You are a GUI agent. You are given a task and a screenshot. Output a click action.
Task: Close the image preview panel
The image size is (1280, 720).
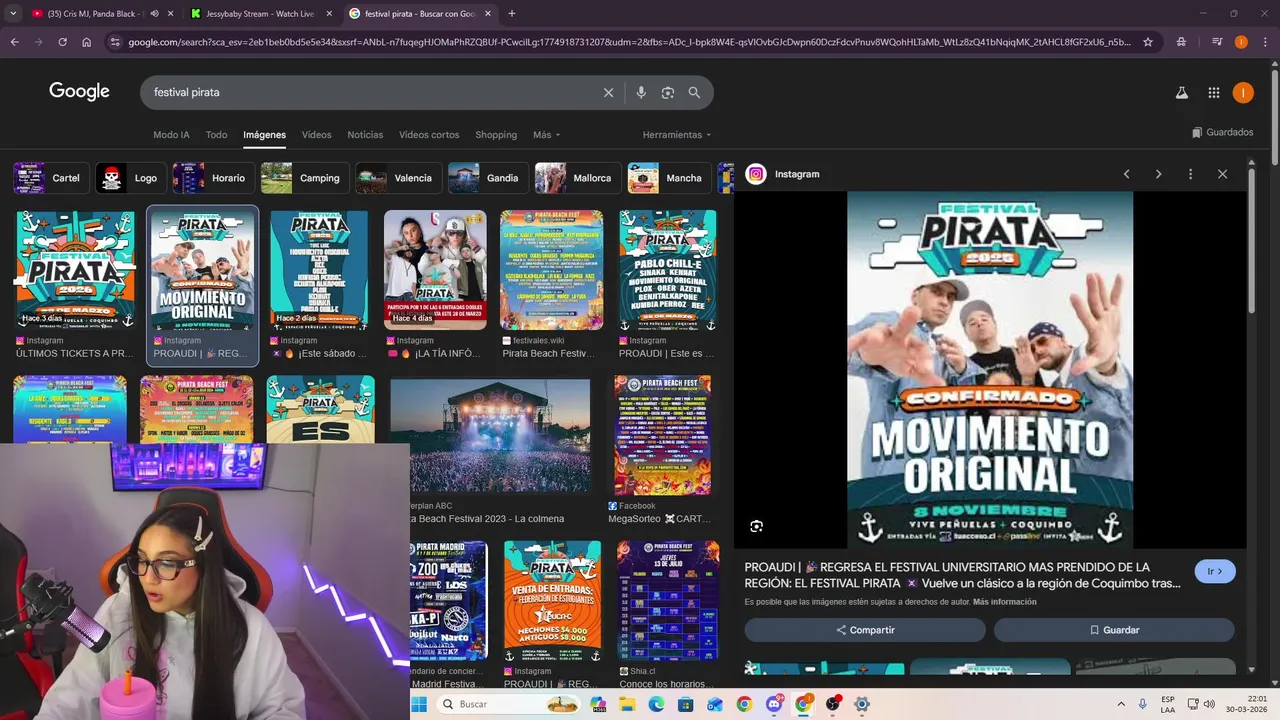(1222, 174)
